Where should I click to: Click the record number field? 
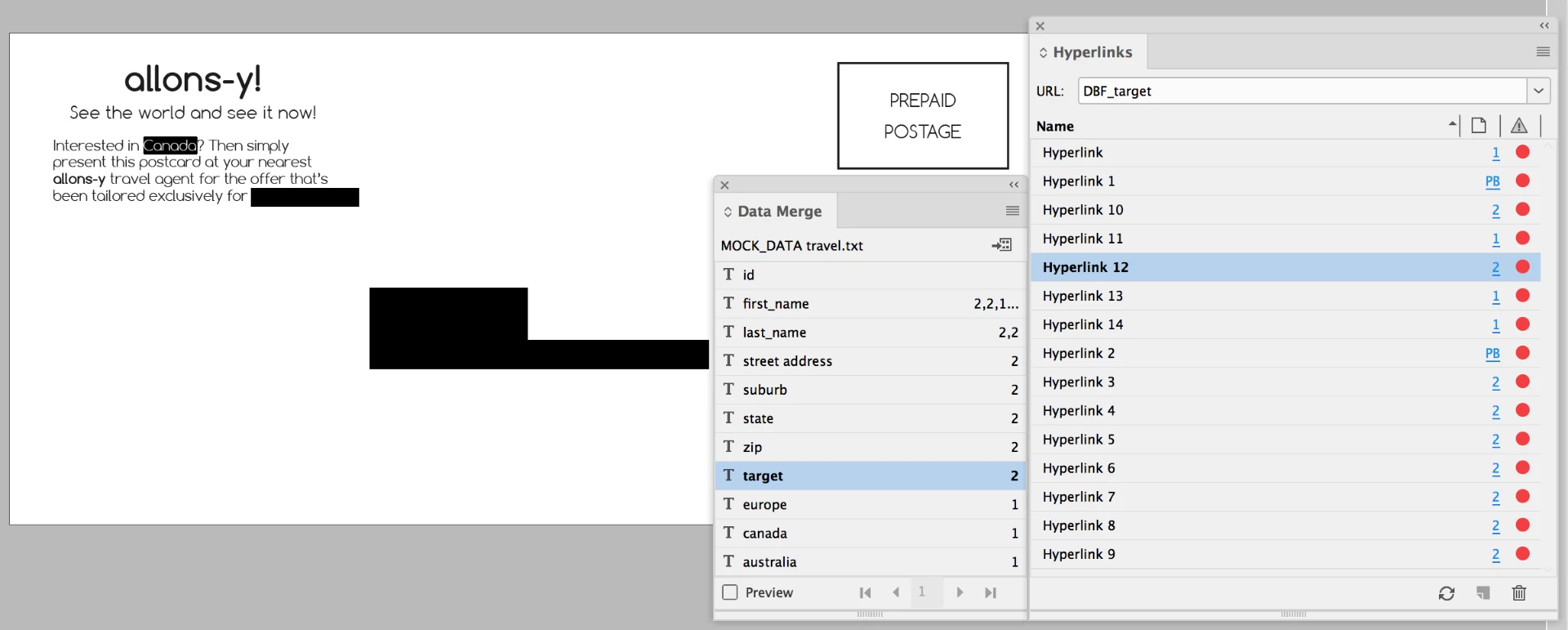click(x=927, y=592)
